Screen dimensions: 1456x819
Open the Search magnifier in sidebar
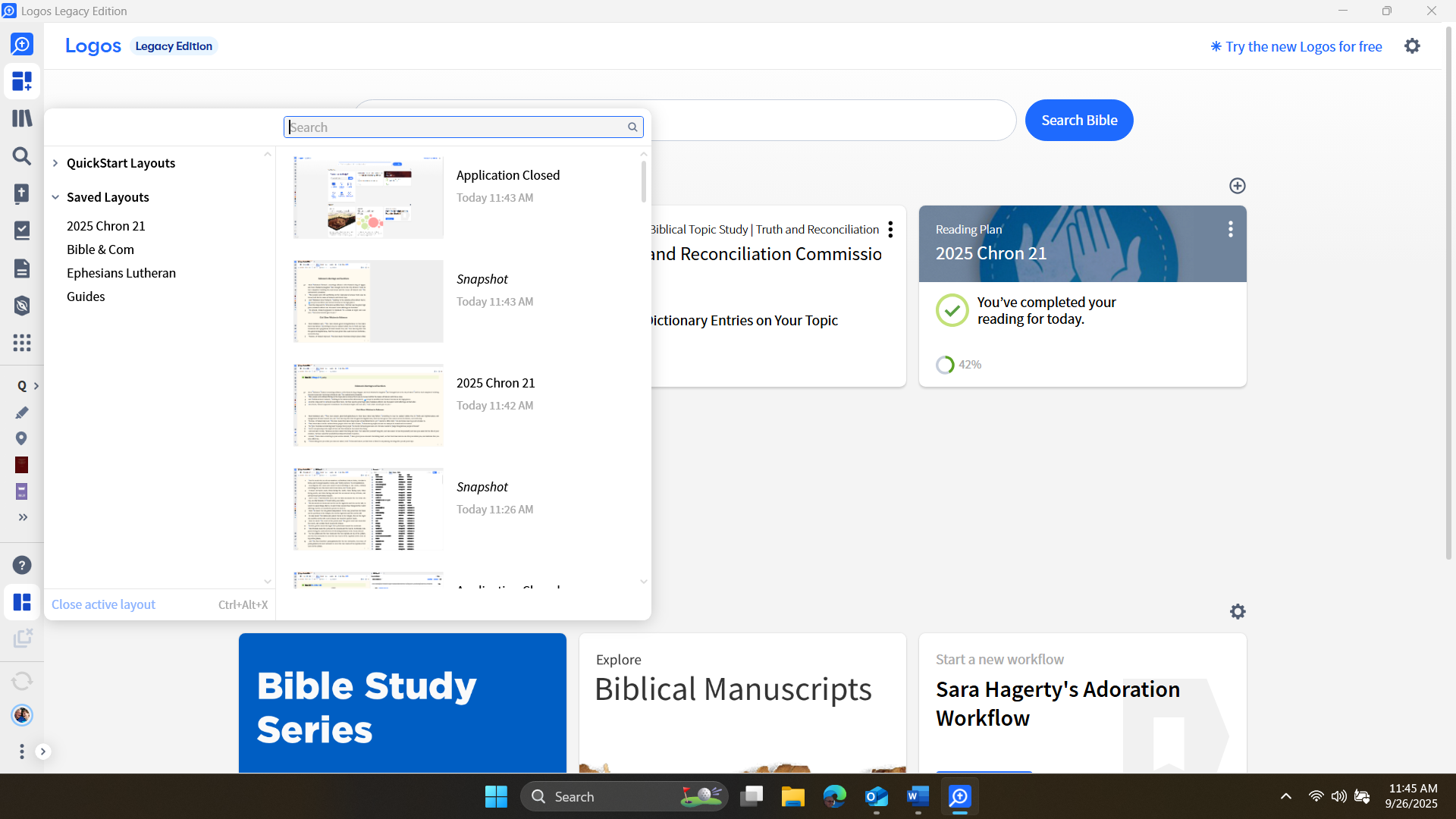(x=22, y=156)
